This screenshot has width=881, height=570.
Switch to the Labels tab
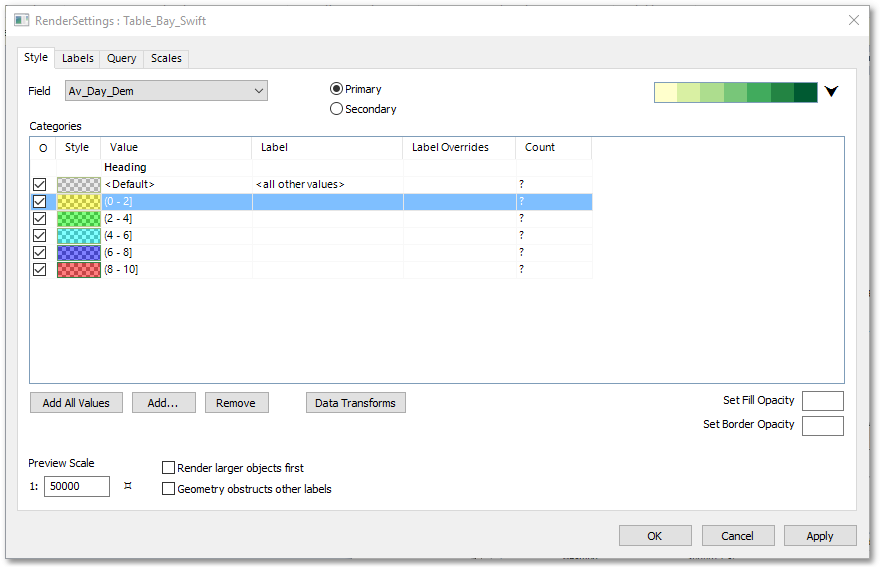[x=78, y=58]
